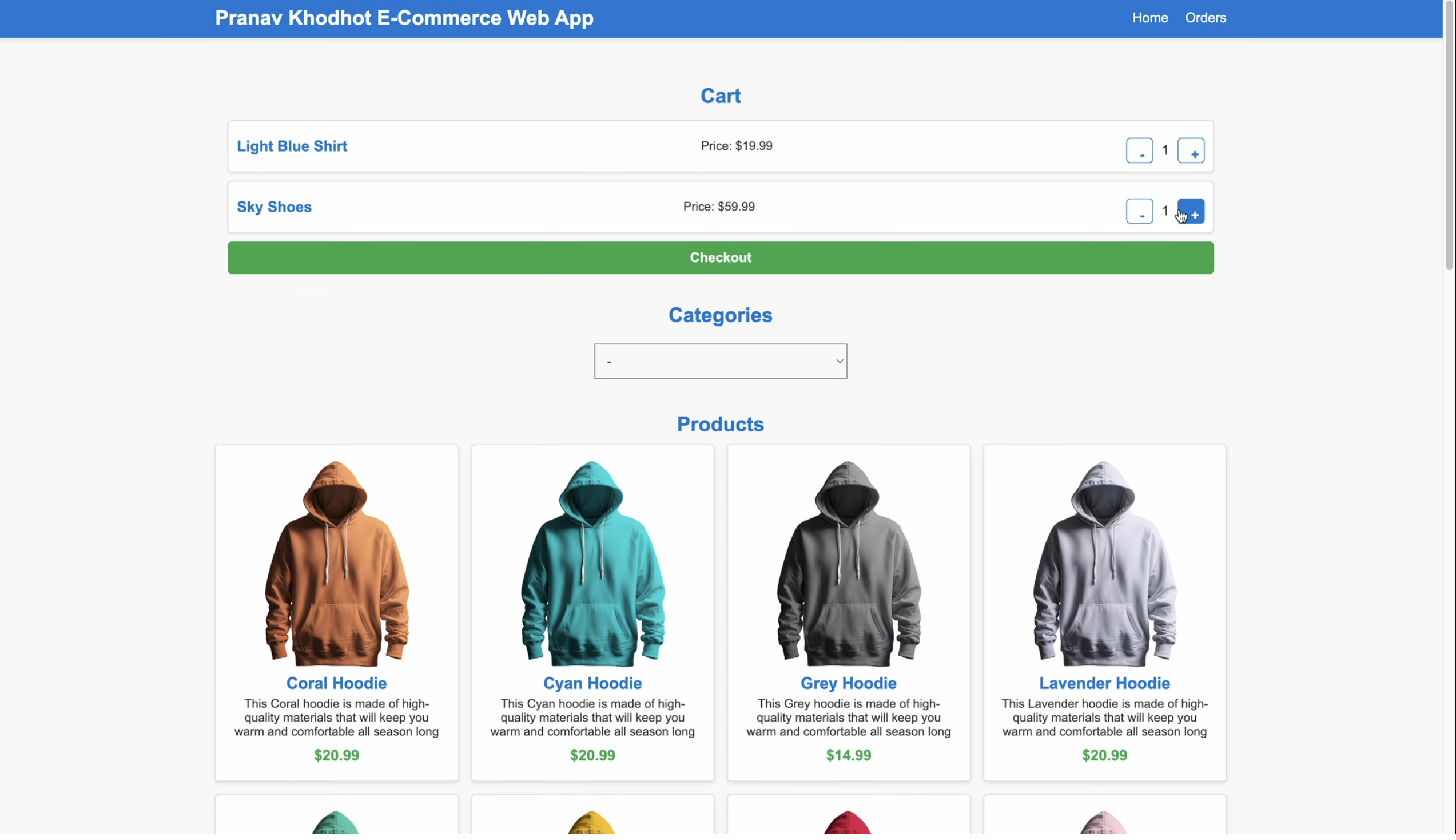The image size is (1456, 840).
Task: Click the Light Blue Shirt quantity value
Action: [1165, 151]
